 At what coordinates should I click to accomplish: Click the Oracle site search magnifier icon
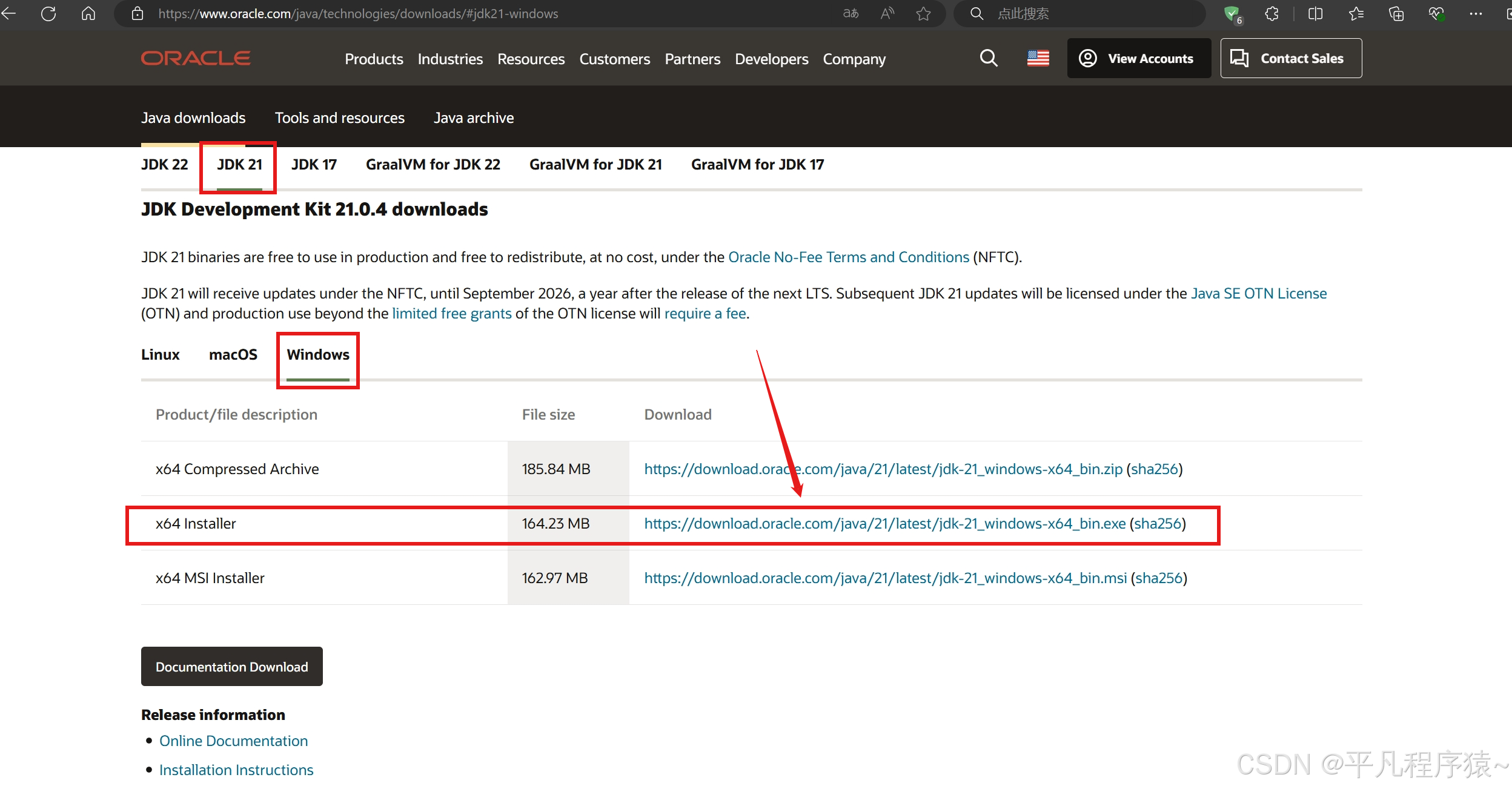tap(989, 58)
